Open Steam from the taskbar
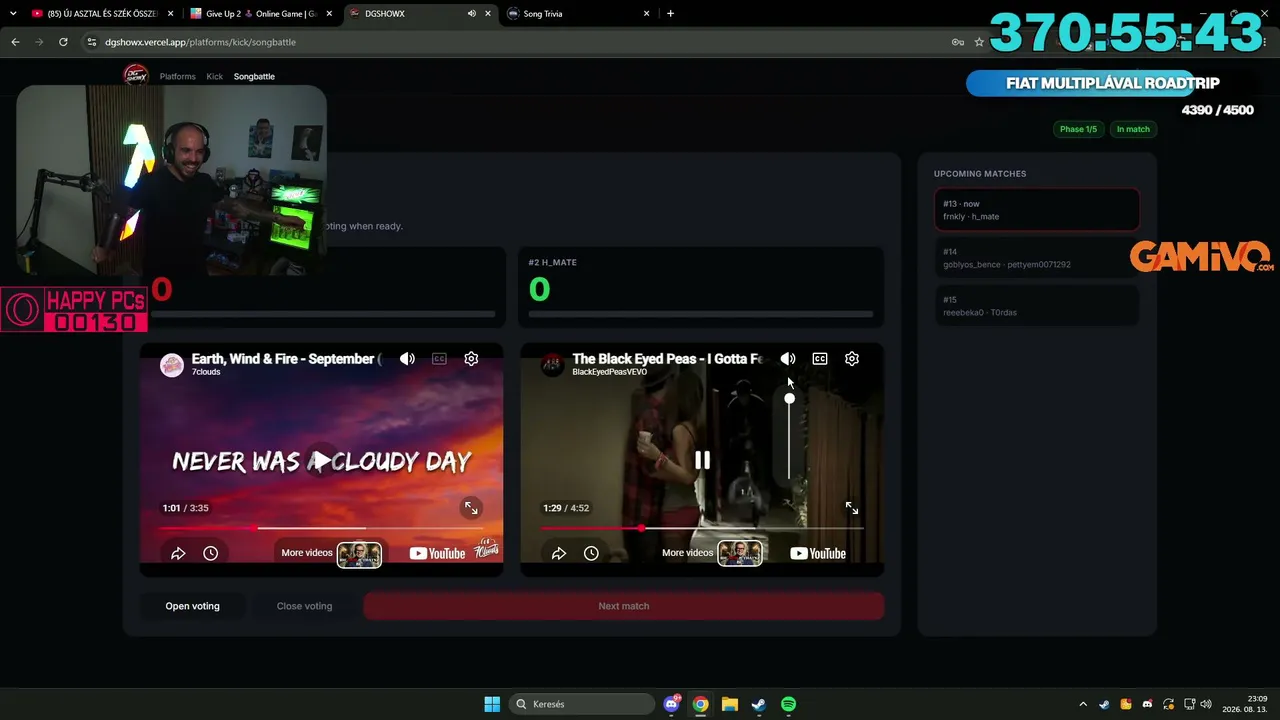This screenshot has width=1280, height=720. [x=759, y=704]
